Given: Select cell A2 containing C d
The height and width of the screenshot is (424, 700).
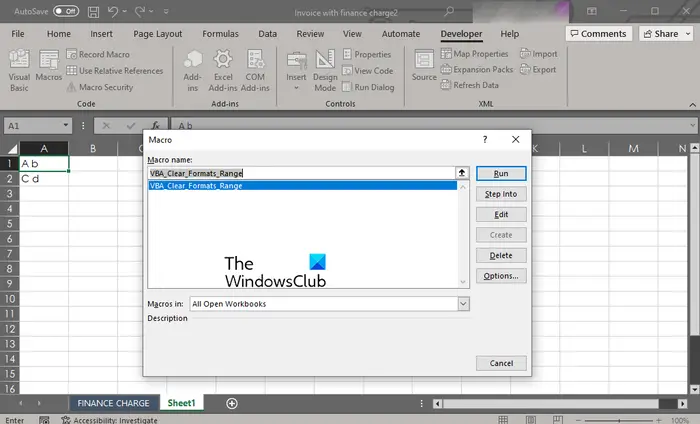Looking at the screenshot, I should (x=44, y=179).
